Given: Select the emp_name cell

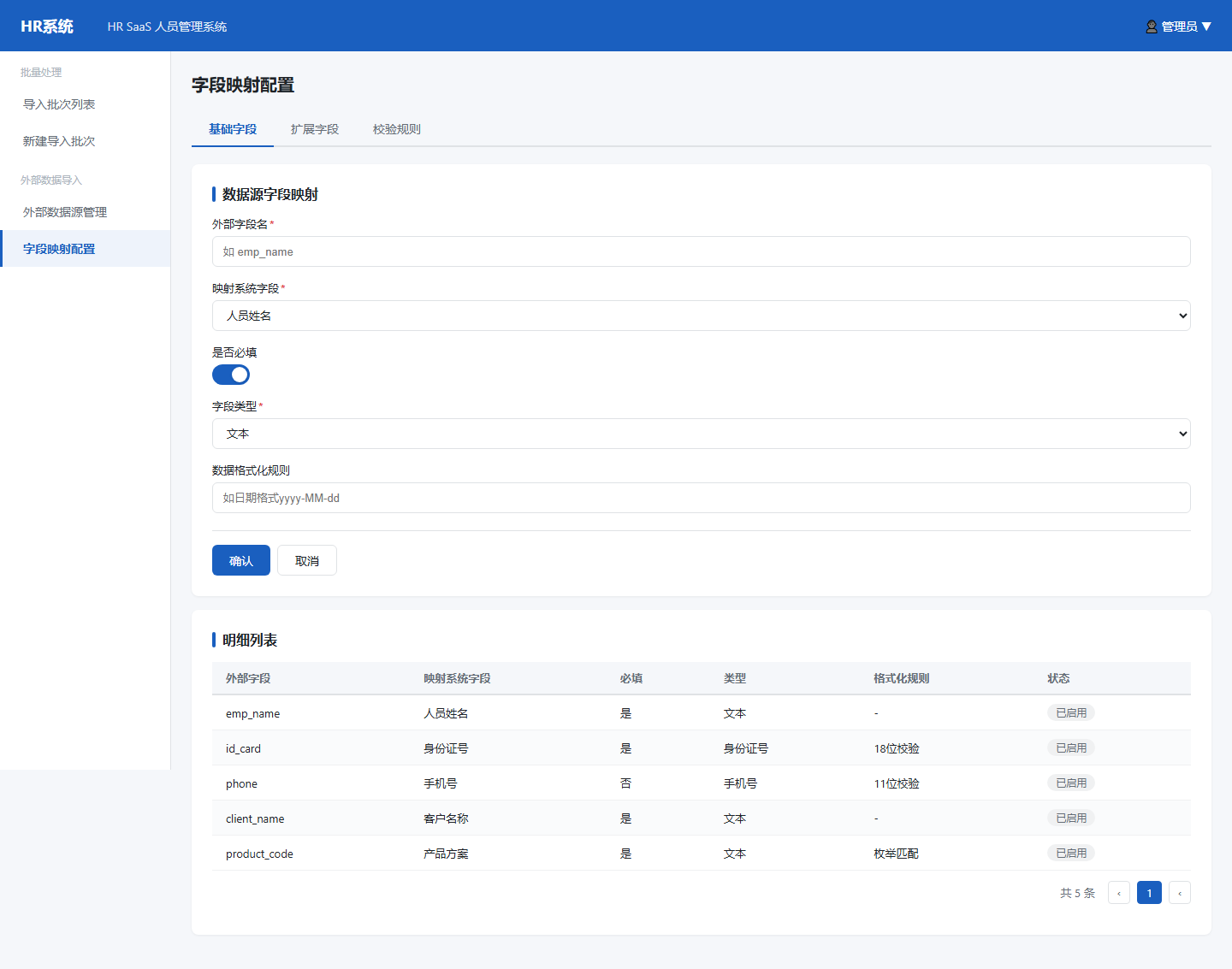Looking at the screenshot, I should [x=253, y=713].
